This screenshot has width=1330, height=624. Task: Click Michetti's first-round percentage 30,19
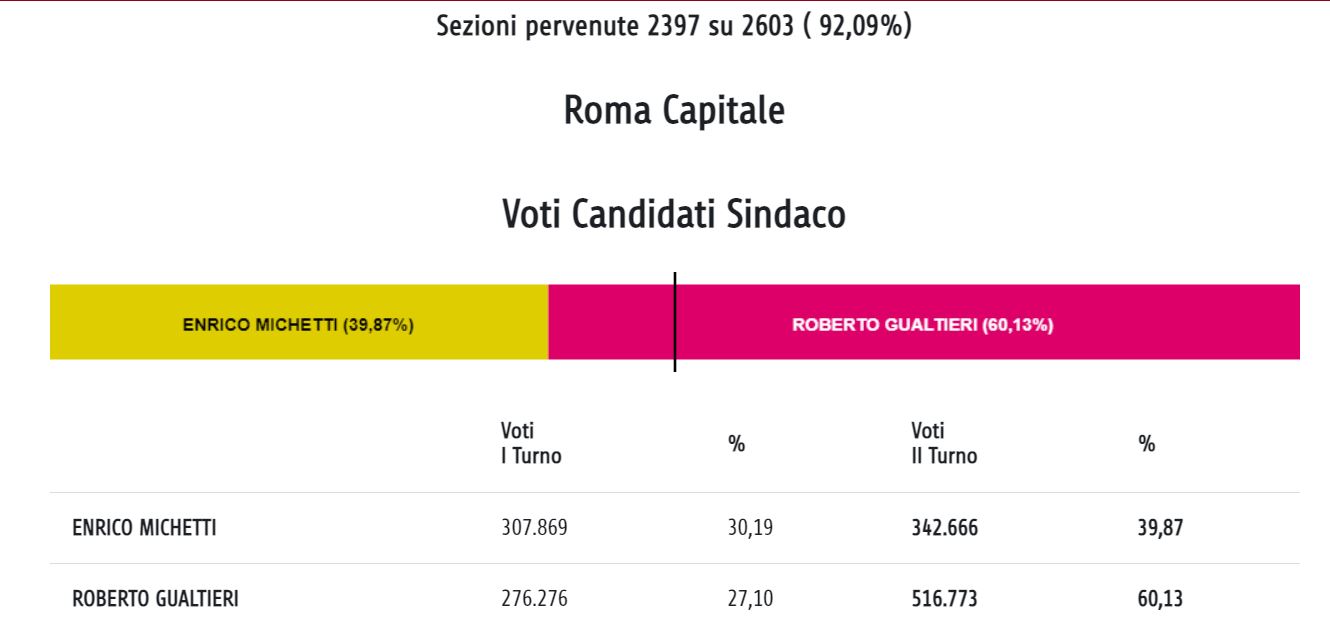tap(750, 528)
